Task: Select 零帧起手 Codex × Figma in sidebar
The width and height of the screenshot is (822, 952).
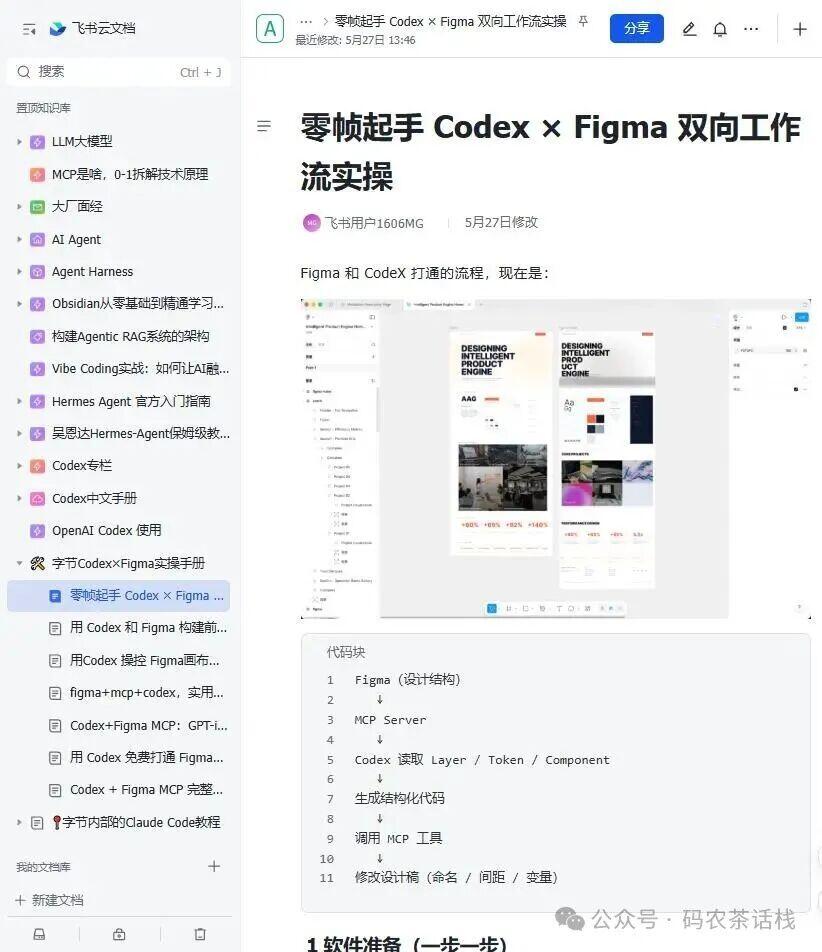Action: click(119, 596)
